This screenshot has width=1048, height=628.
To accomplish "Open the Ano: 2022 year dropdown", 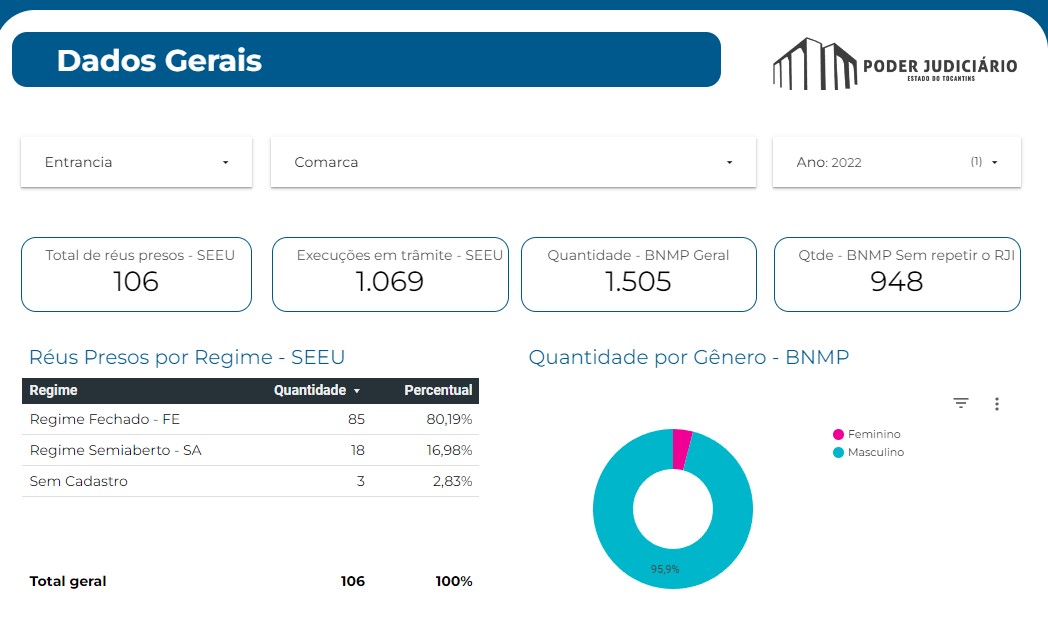I will point(896,162).
